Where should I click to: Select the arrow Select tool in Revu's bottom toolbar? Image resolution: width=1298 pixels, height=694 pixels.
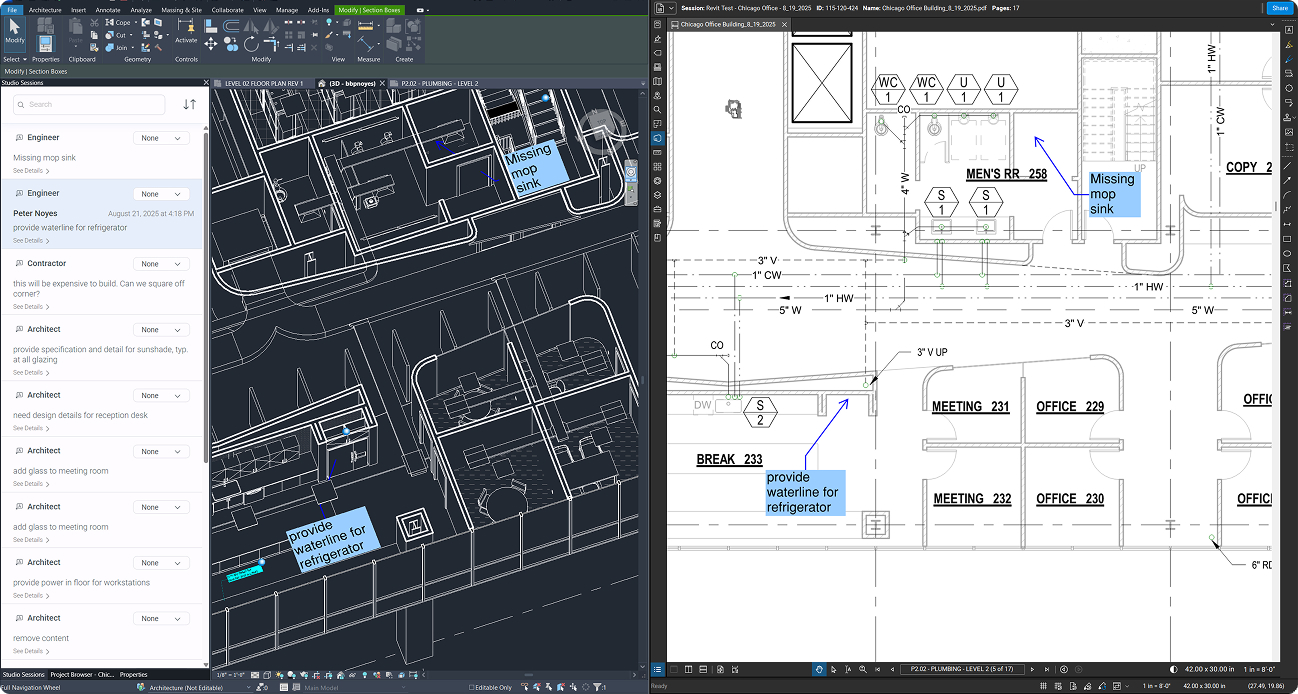point(833,669)
